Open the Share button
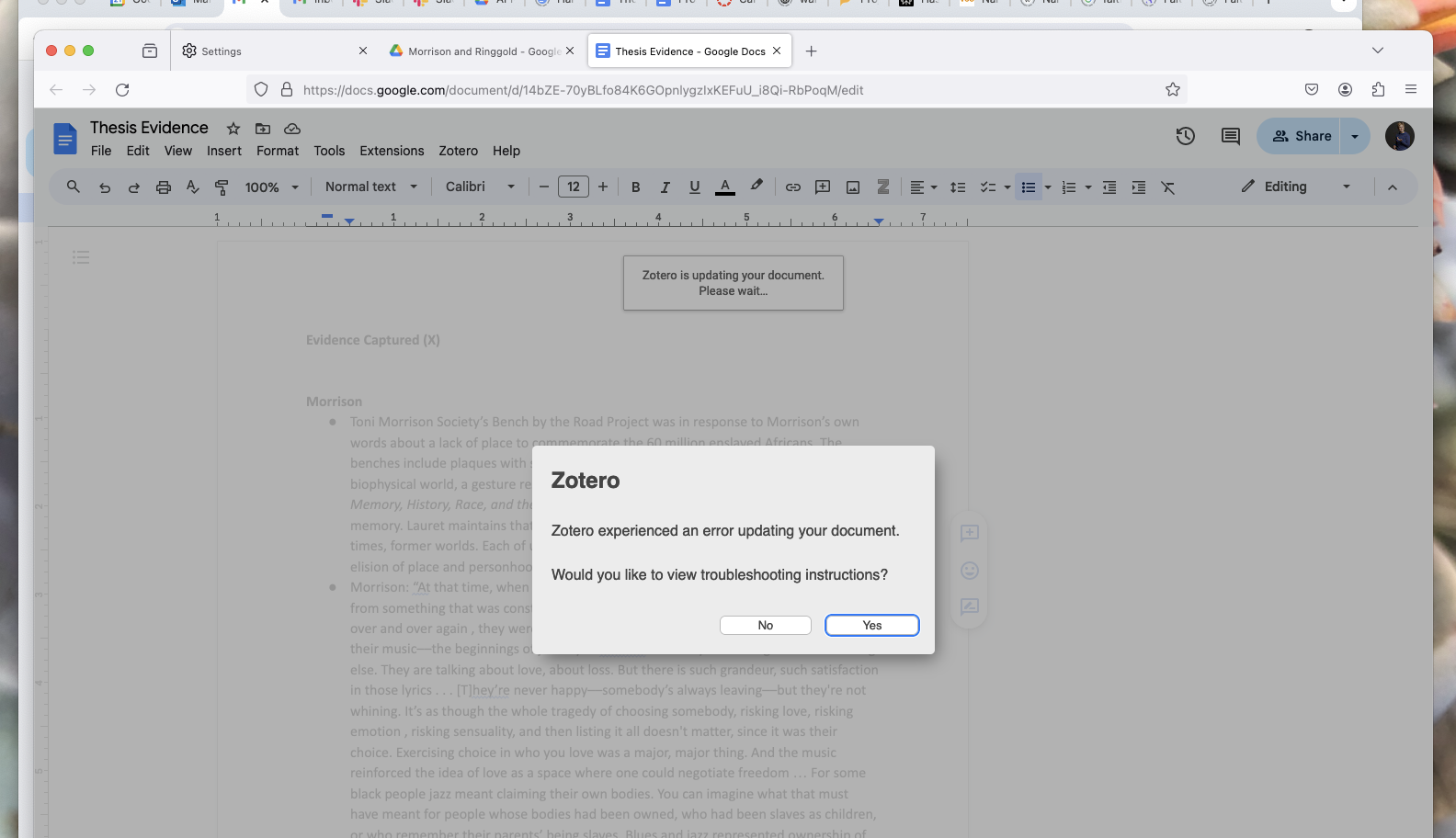 [x=1299, y=136]
